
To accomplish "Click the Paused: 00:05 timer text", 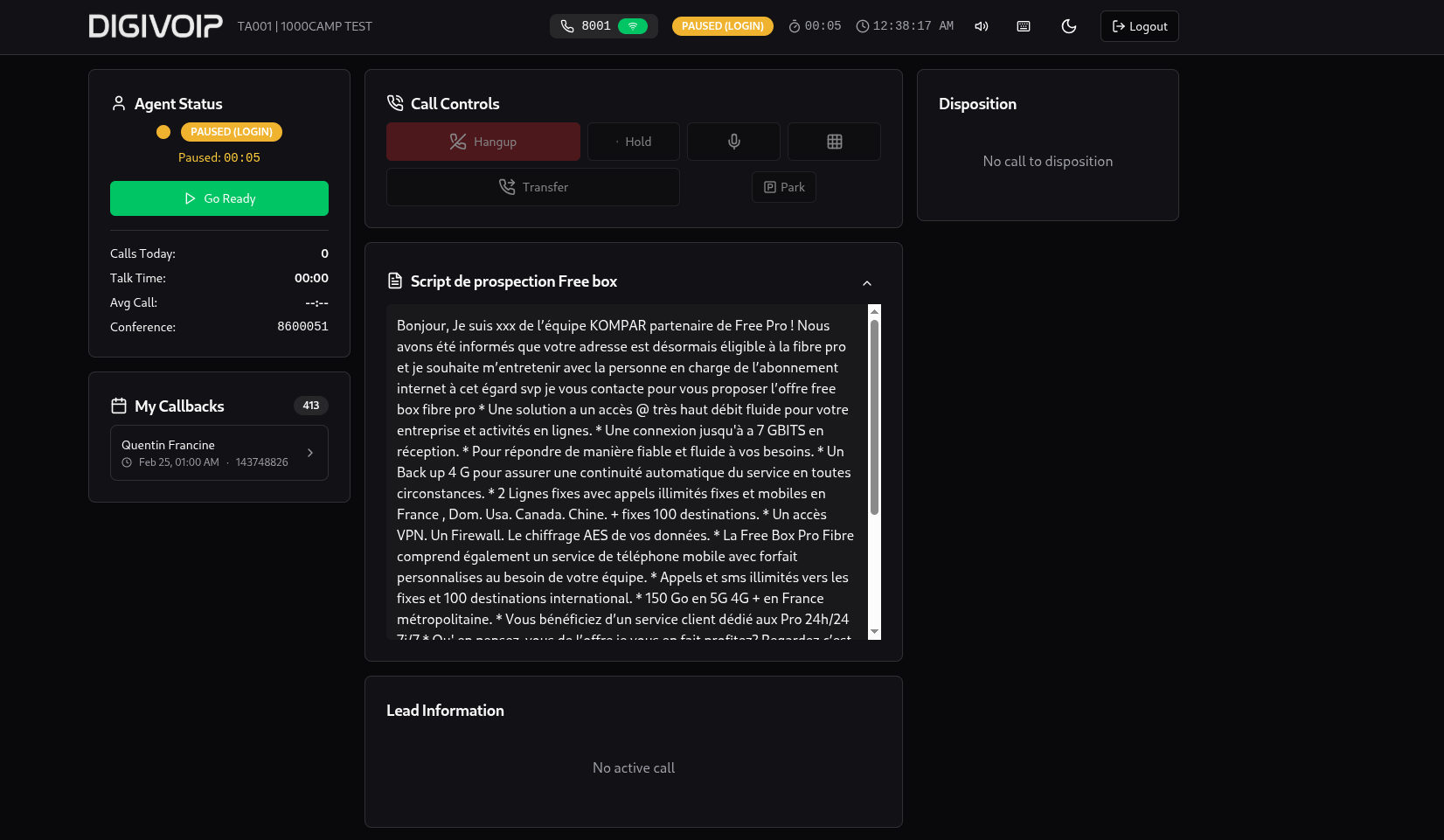I will (x=219, y=158).
